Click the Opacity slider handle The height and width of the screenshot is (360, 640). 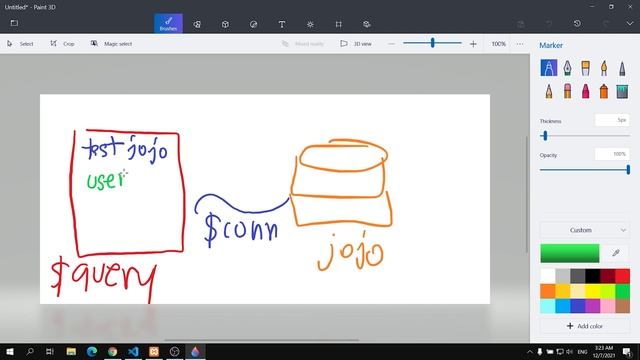[628, 169]
